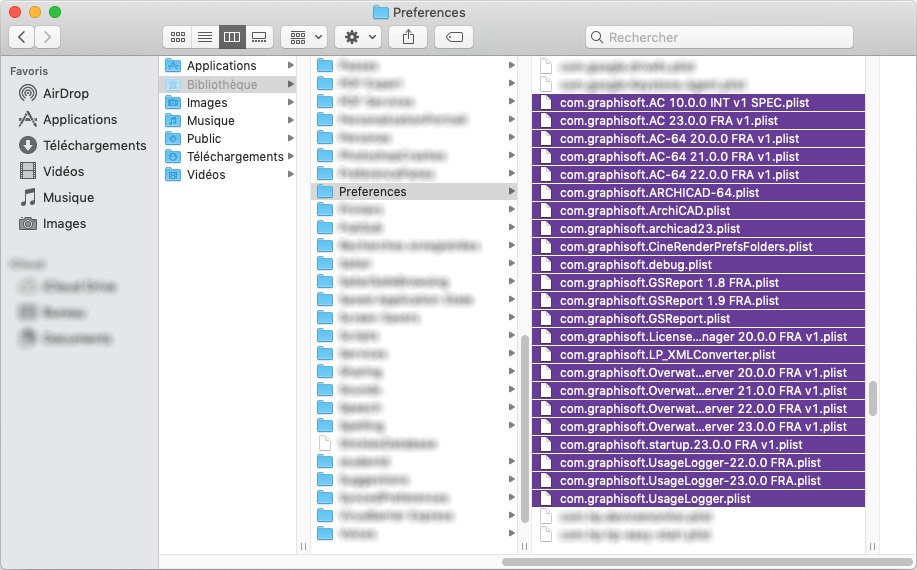Screen dimensions: 917x570
Task: Expand arrow next to Preferences folder
Action: pyautogui.click(x=512, y=192)
